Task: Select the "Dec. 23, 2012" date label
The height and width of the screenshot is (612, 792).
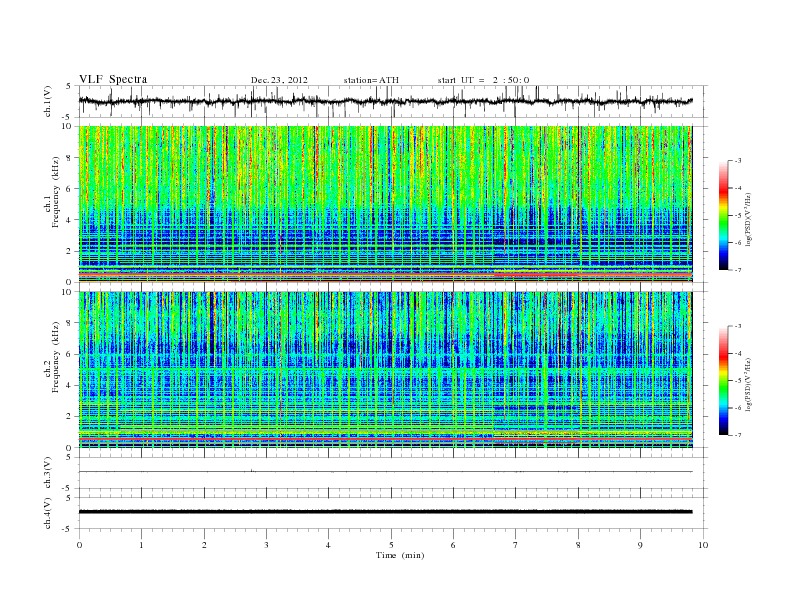Action: [x=279, y=80]
